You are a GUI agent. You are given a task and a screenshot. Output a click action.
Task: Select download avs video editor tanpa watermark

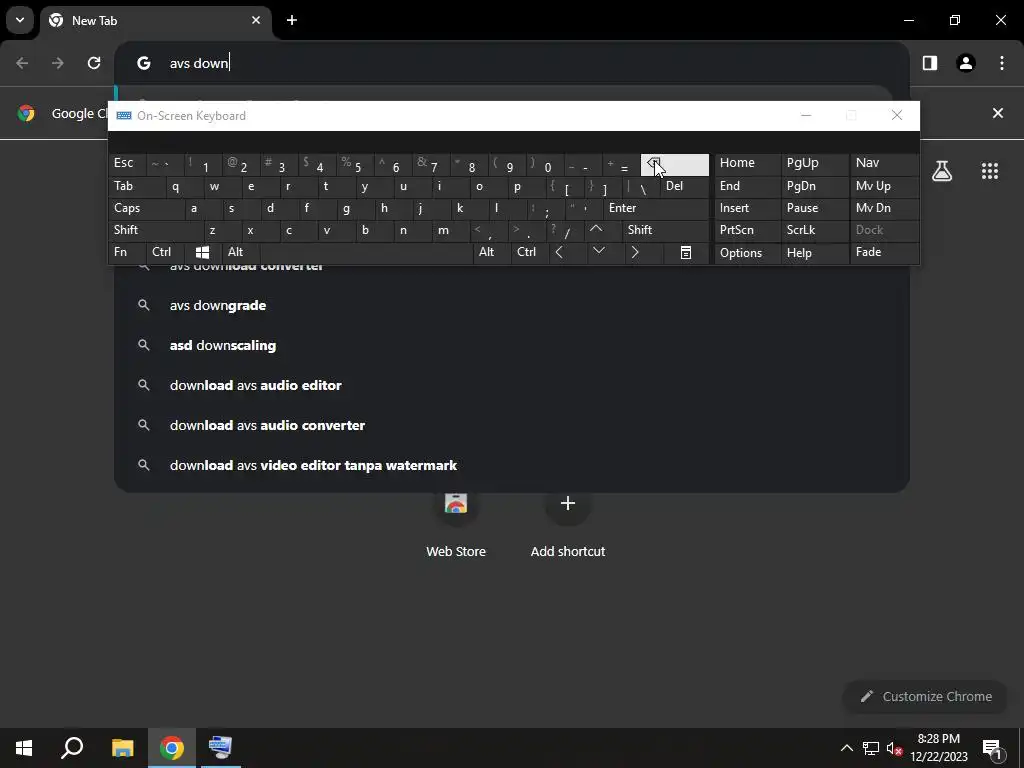511,465
